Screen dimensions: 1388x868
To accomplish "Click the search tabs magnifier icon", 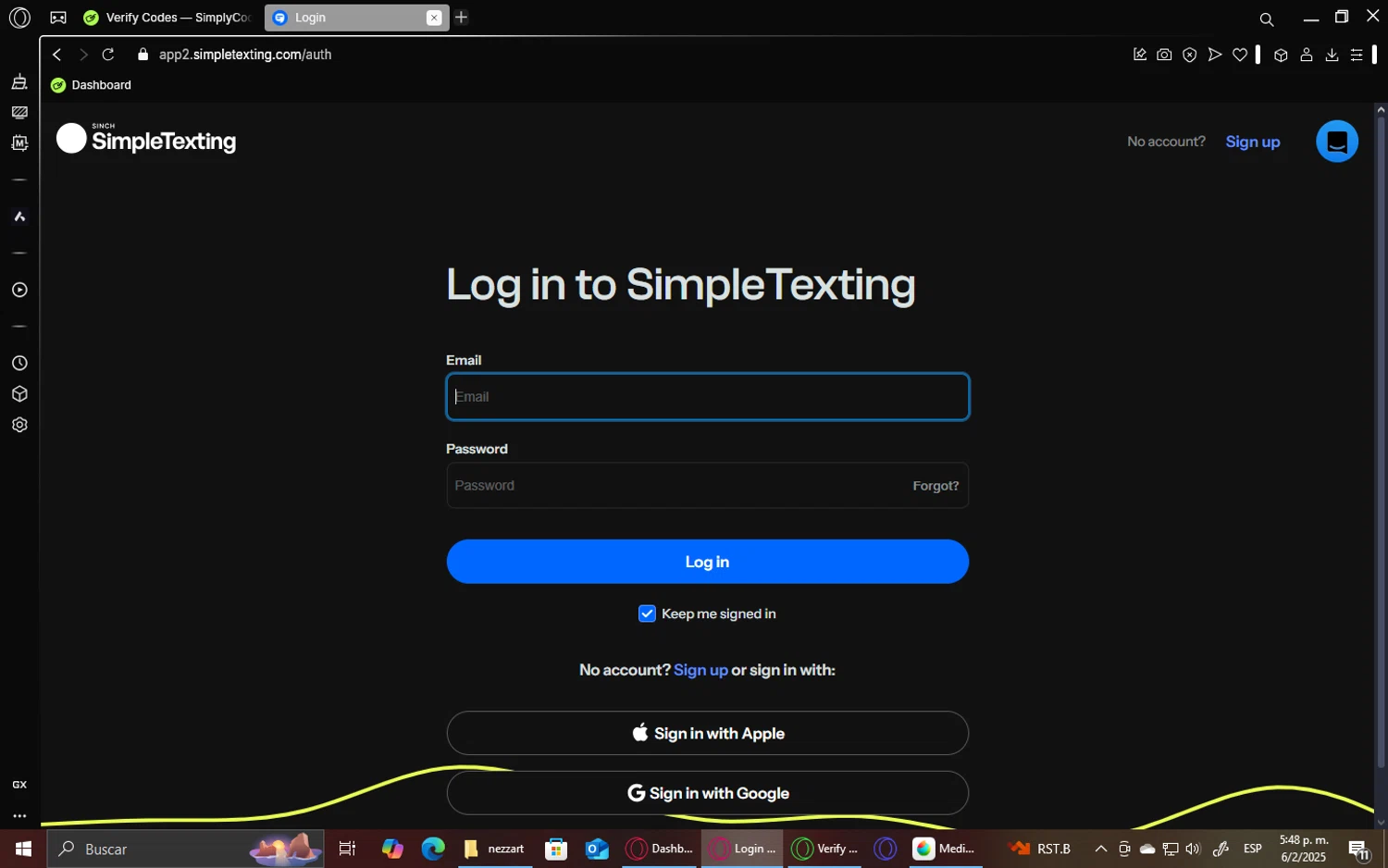I will click(1267, 19).
